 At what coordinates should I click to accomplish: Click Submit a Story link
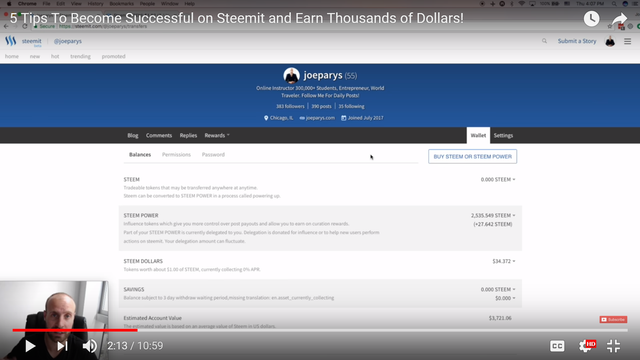[x=577, y=41]
